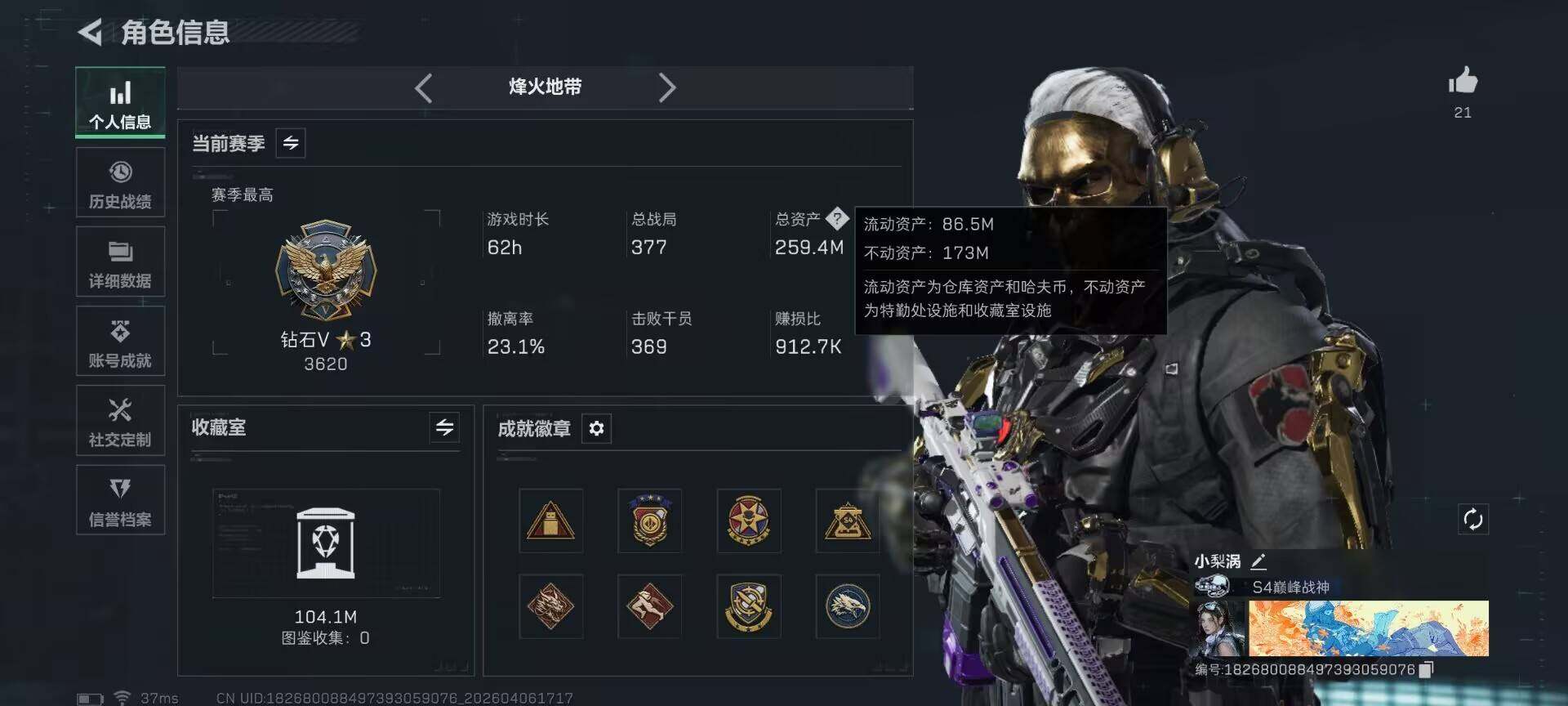Viewport: 1568px width, 706px height.
Task: Open 社交定制 customization page
Action: 120,421
